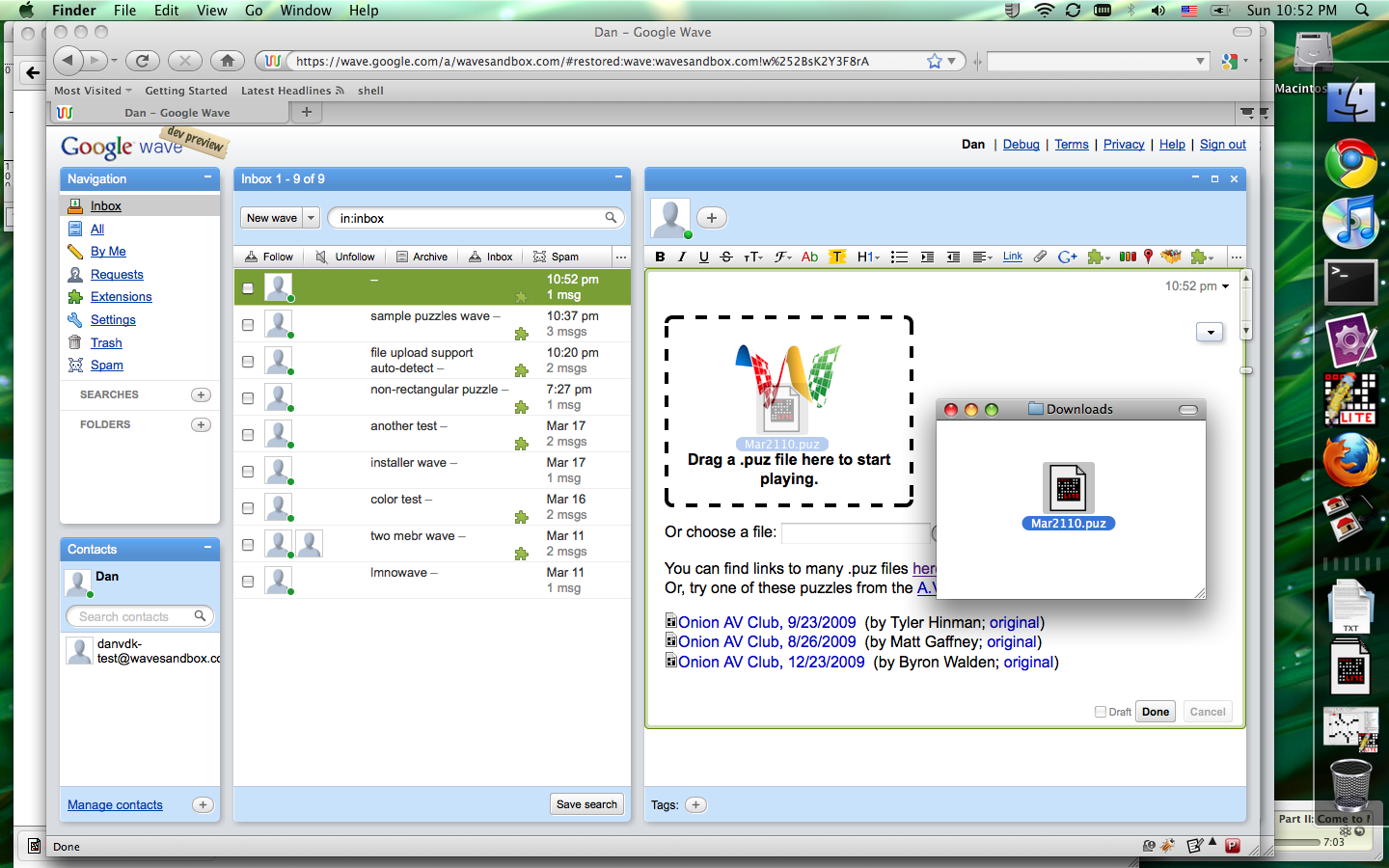The width and height of the screenshot is (1389, 868).
Task: Click the decrease indent icon
Action: tap(953, 257)
